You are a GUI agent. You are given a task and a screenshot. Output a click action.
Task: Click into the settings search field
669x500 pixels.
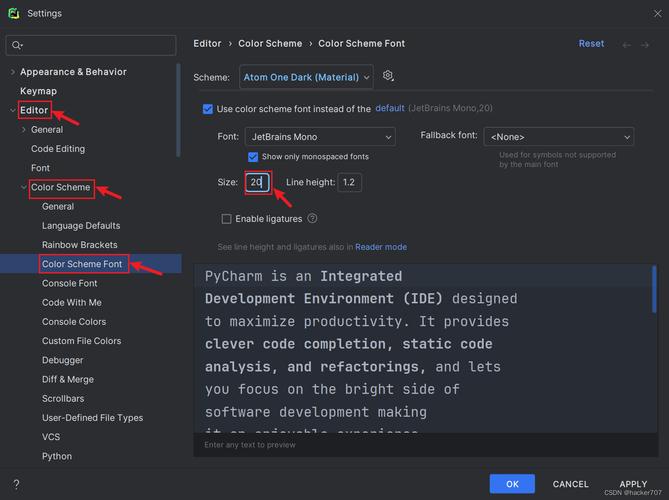[91, 45]
